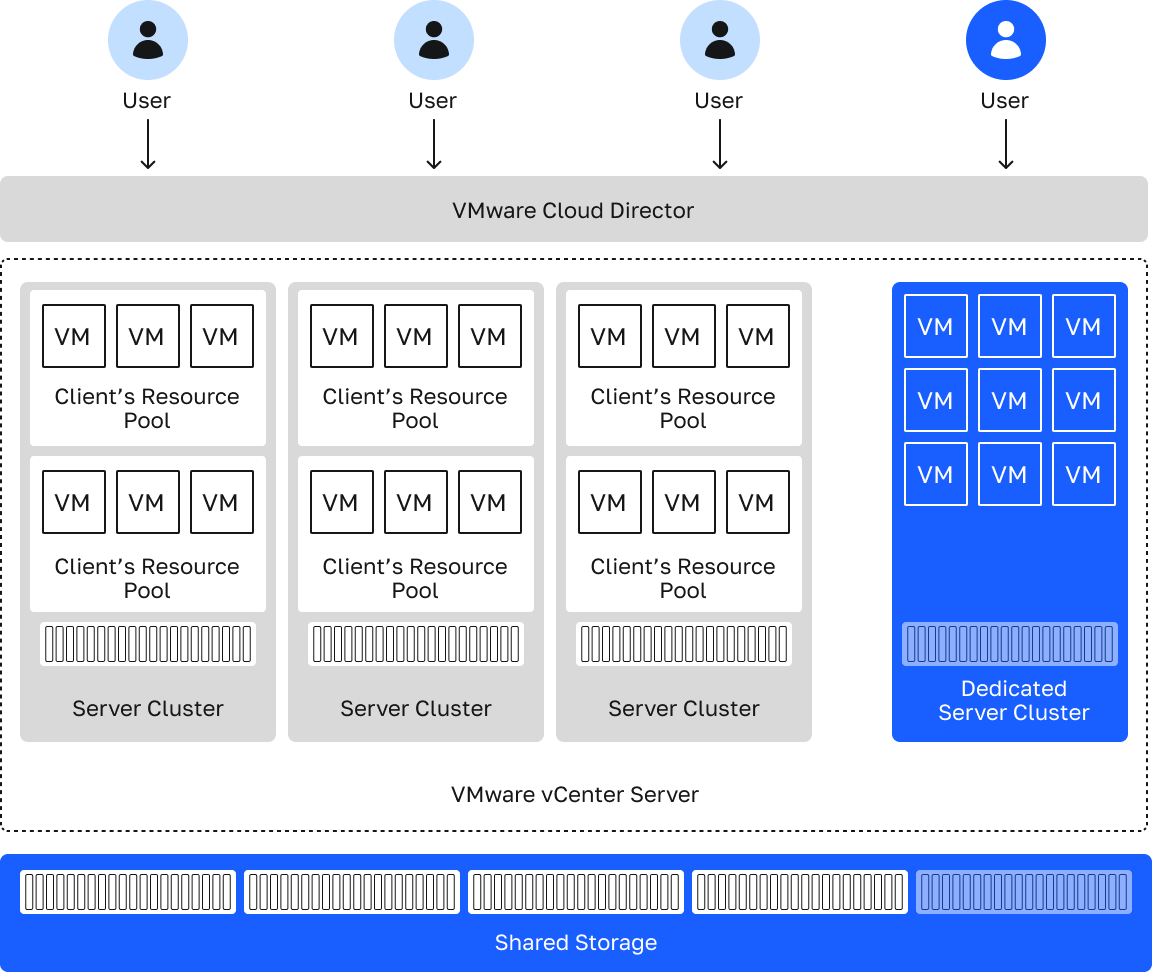Click the Dedicated Server Cluster label
The image size is (1152, 972).
(x=1013, y=700)
